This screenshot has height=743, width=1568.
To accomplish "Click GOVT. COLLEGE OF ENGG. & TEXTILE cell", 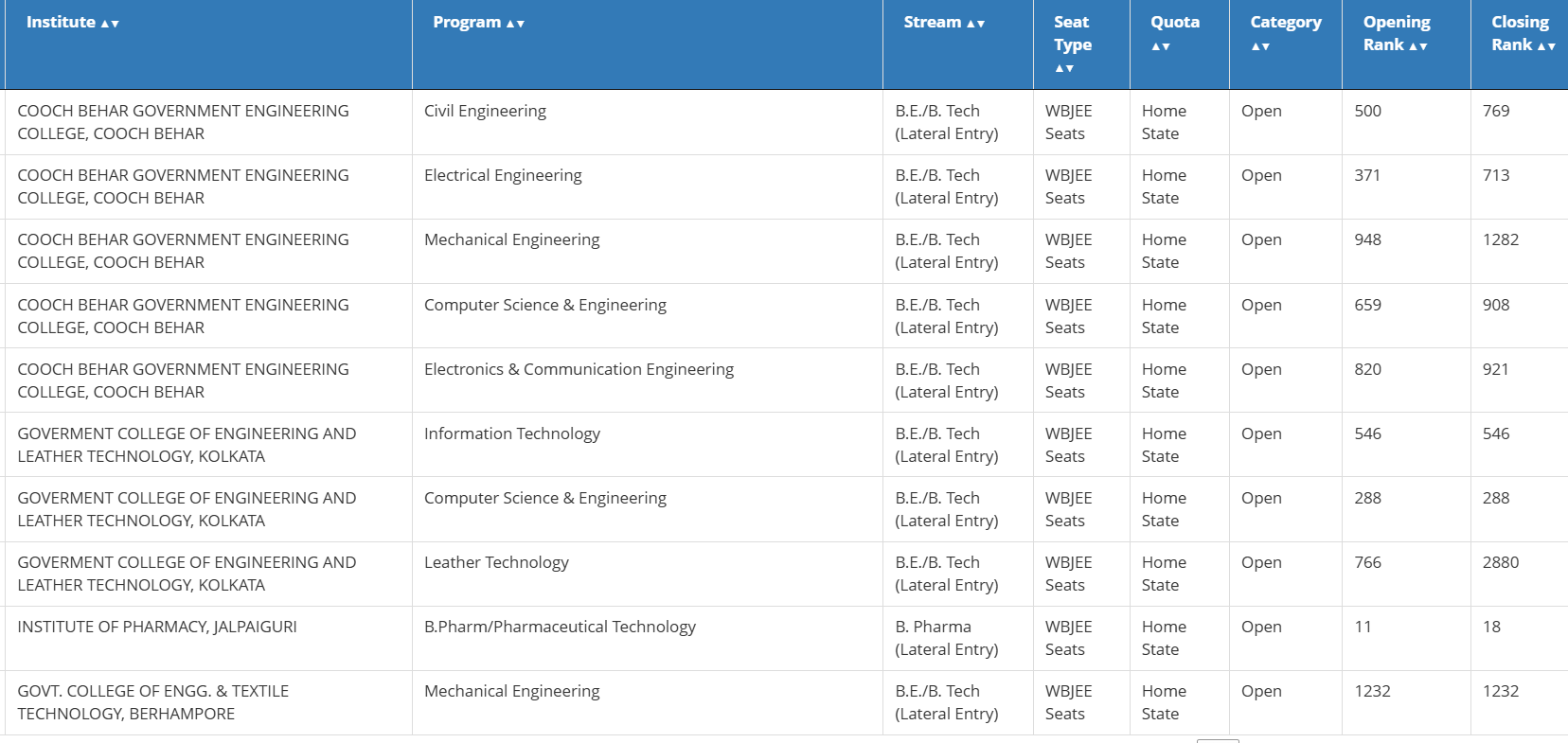I will 208,702.
